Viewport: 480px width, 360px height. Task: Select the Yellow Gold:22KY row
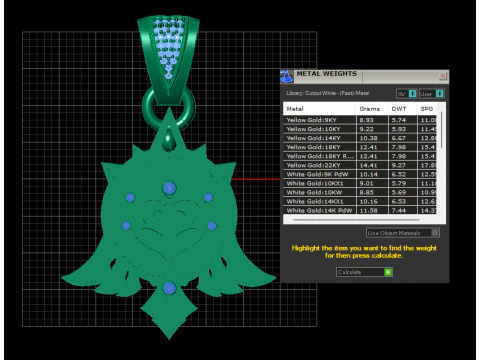(x=360, y=165)
